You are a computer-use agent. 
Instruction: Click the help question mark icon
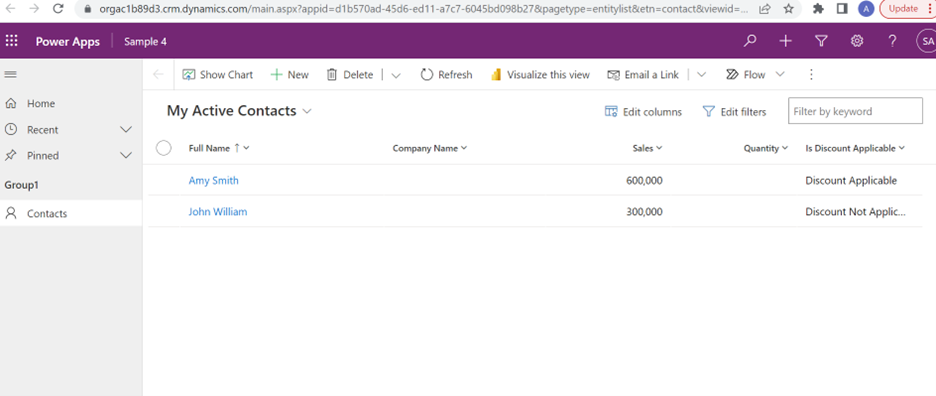pyautogui.click(x=892, y=41)
